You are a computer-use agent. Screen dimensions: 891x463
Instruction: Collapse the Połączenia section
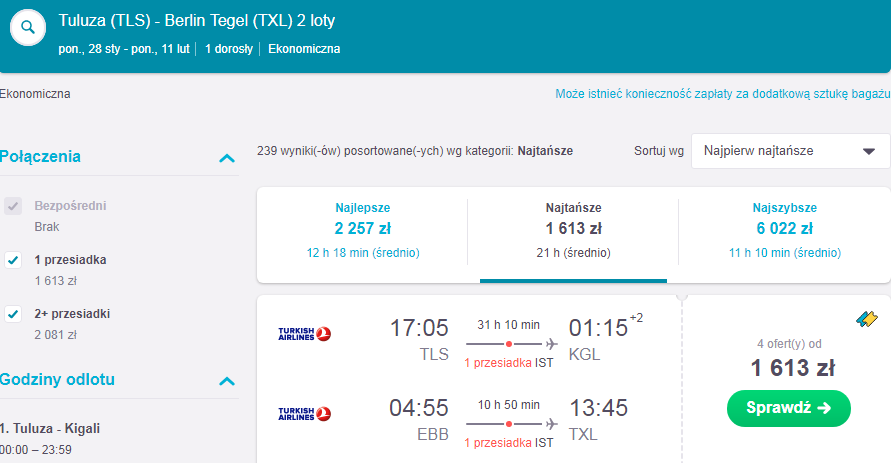[x=227, y=158]
